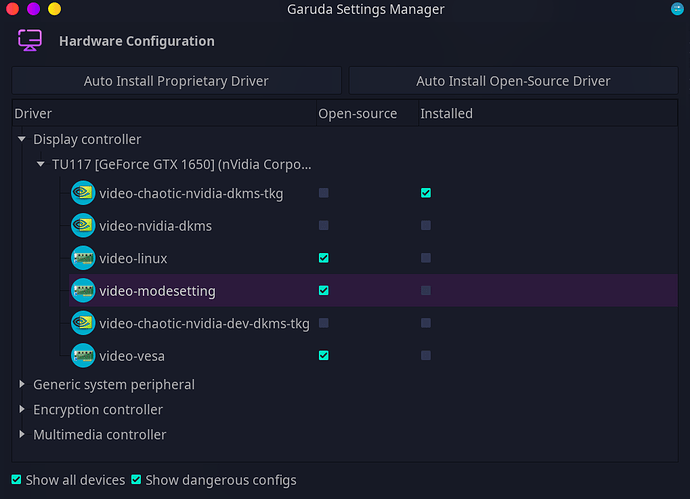Select the Multimedia controller label
Viewport: 690px width, 499px height.
pos(100,435)
